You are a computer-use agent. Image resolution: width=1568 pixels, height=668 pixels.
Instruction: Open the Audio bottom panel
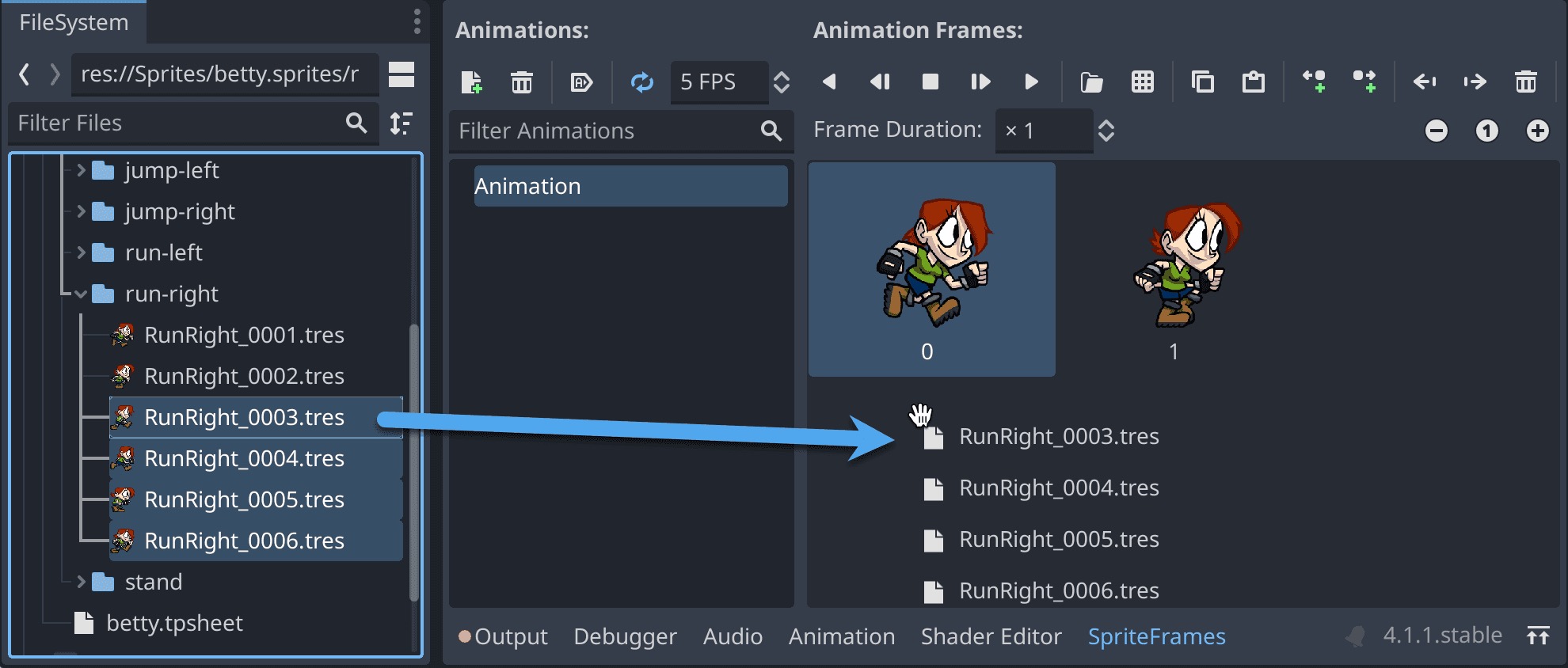pos(733,636)
